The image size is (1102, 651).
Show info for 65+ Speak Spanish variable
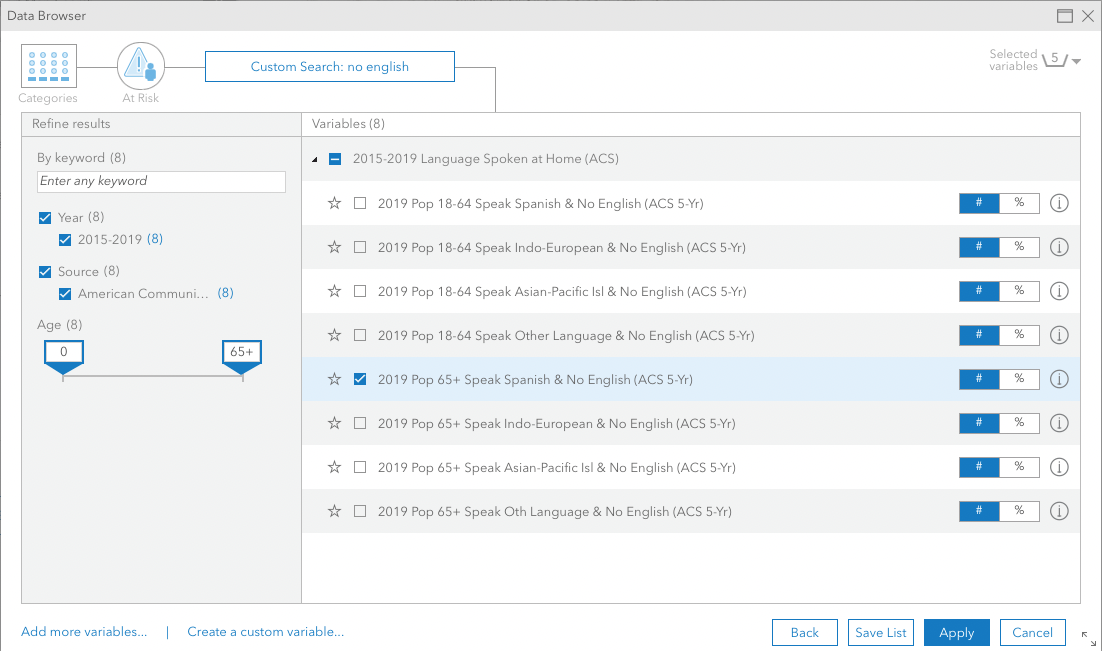click(x=1059, y=379)
